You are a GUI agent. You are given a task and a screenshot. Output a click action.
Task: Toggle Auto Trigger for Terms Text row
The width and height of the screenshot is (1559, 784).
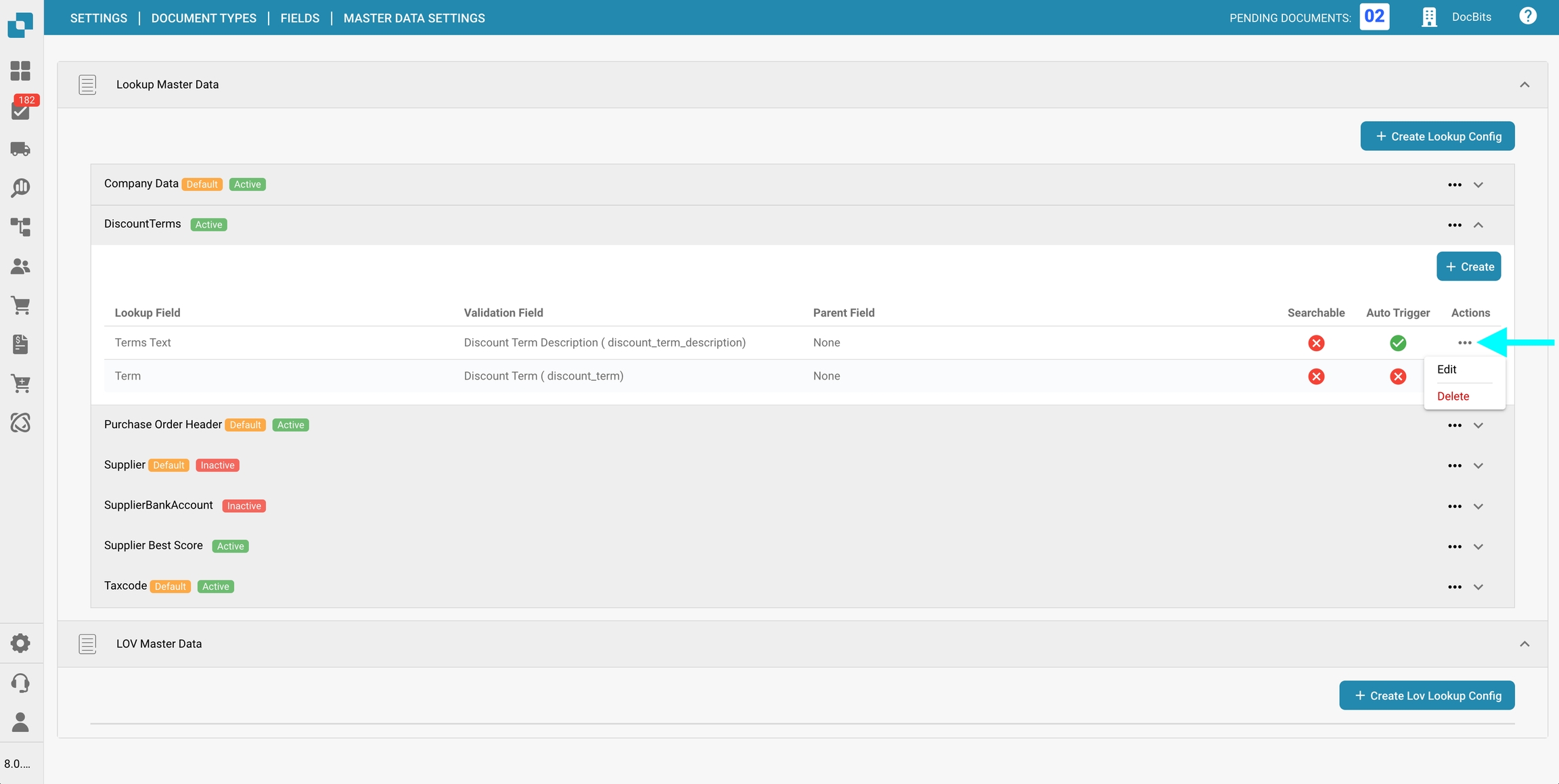coord(1397,343)
